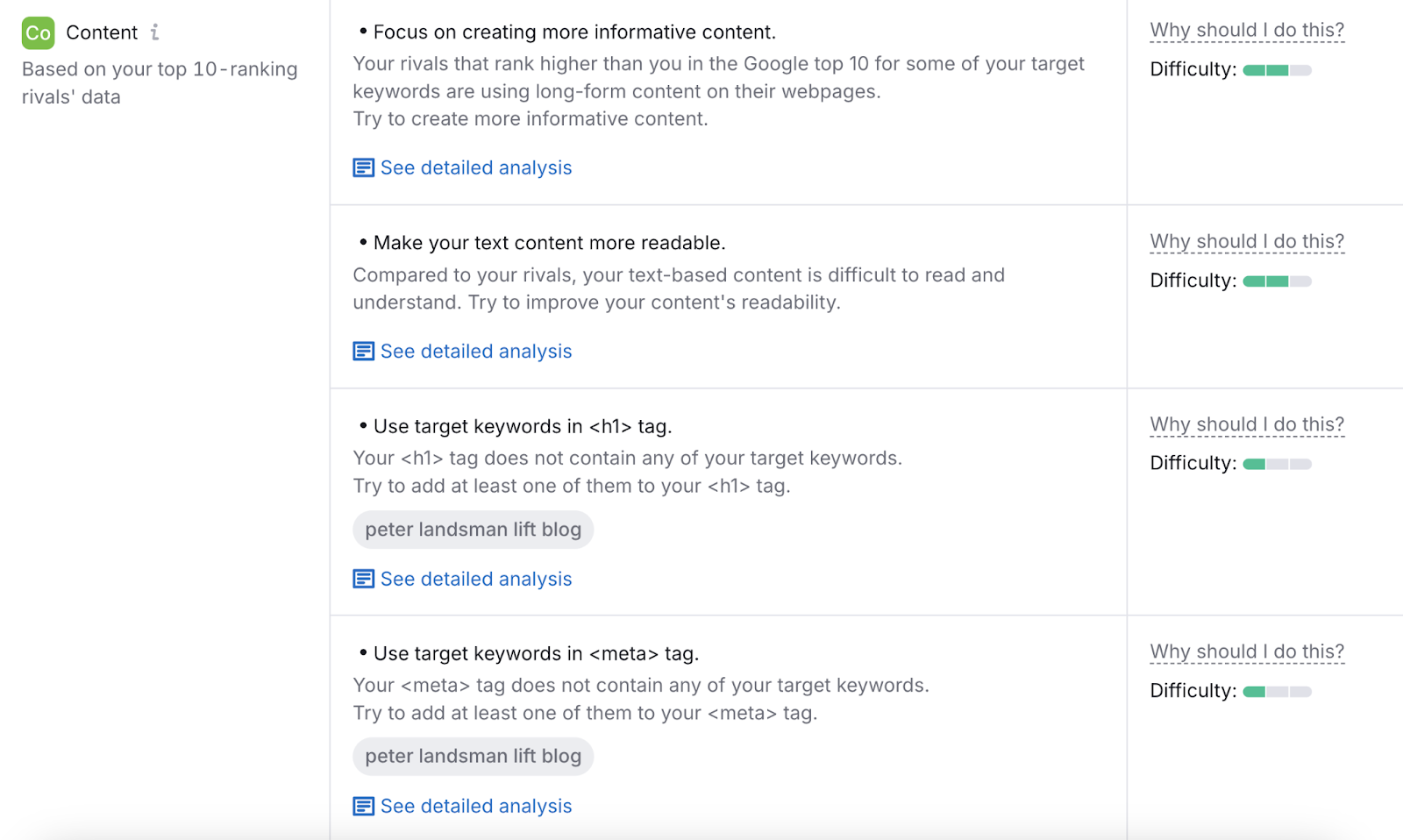Click Difficulty indicator for readability task
1403x840 pixels.
click(x=1277, y=281)
